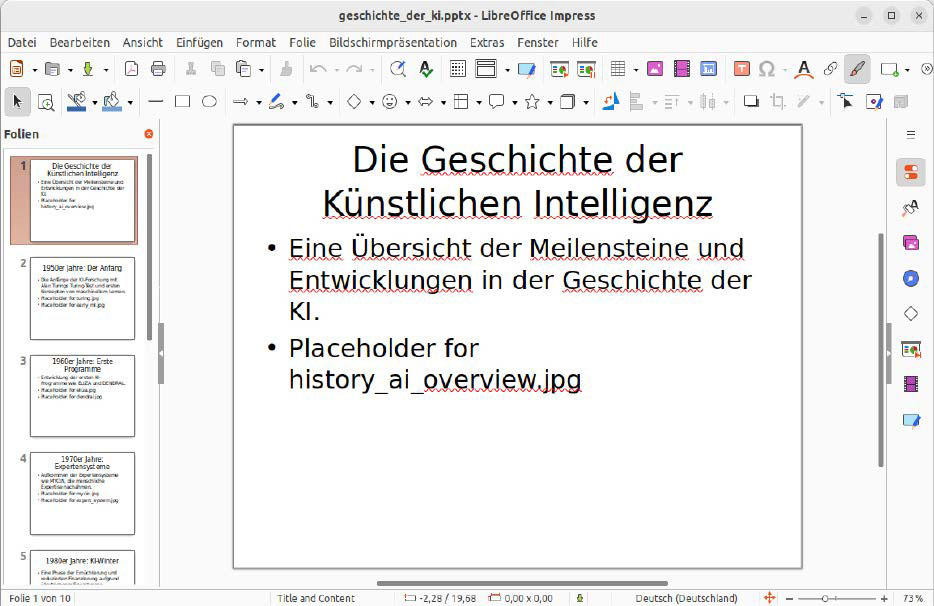Toggle the Rotate tool
The height and width of the screenshot is (606, 934).
[611, 102]
